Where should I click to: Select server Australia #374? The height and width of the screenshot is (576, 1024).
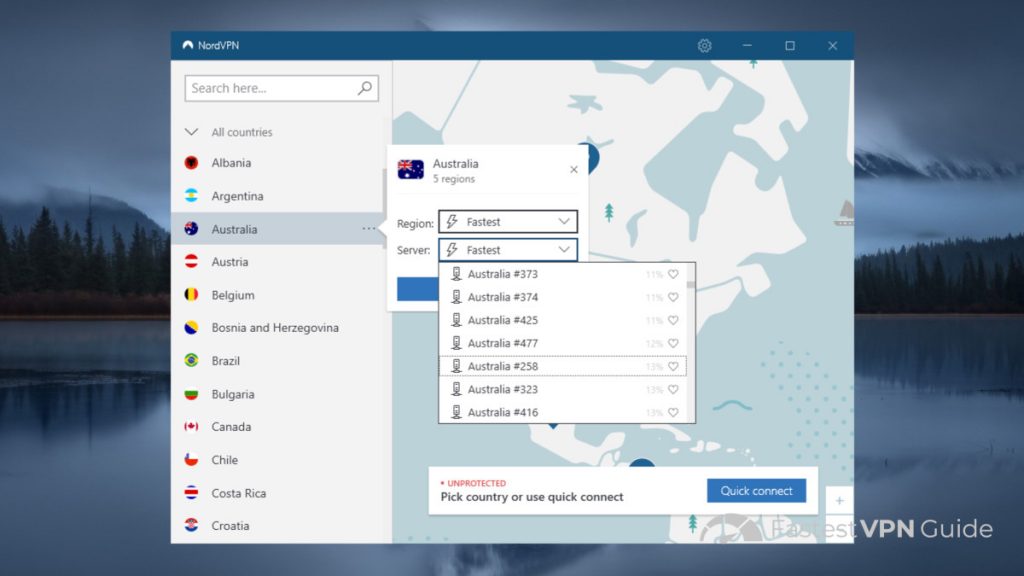point(563,297)
